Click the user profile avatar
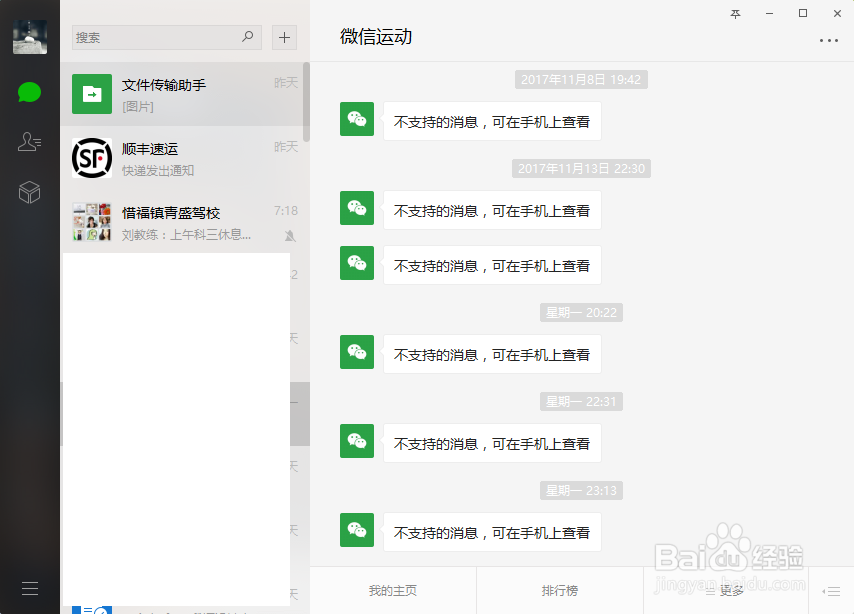The height and width of the screenshot is (614, 854). (30, 37)
